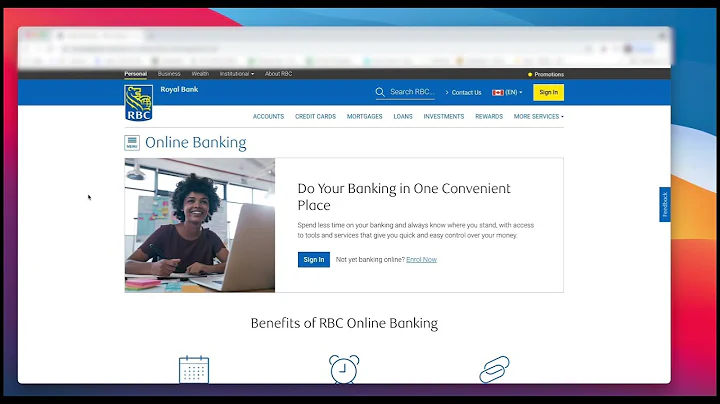Open the Menu hamburger icon

point(132,143)
